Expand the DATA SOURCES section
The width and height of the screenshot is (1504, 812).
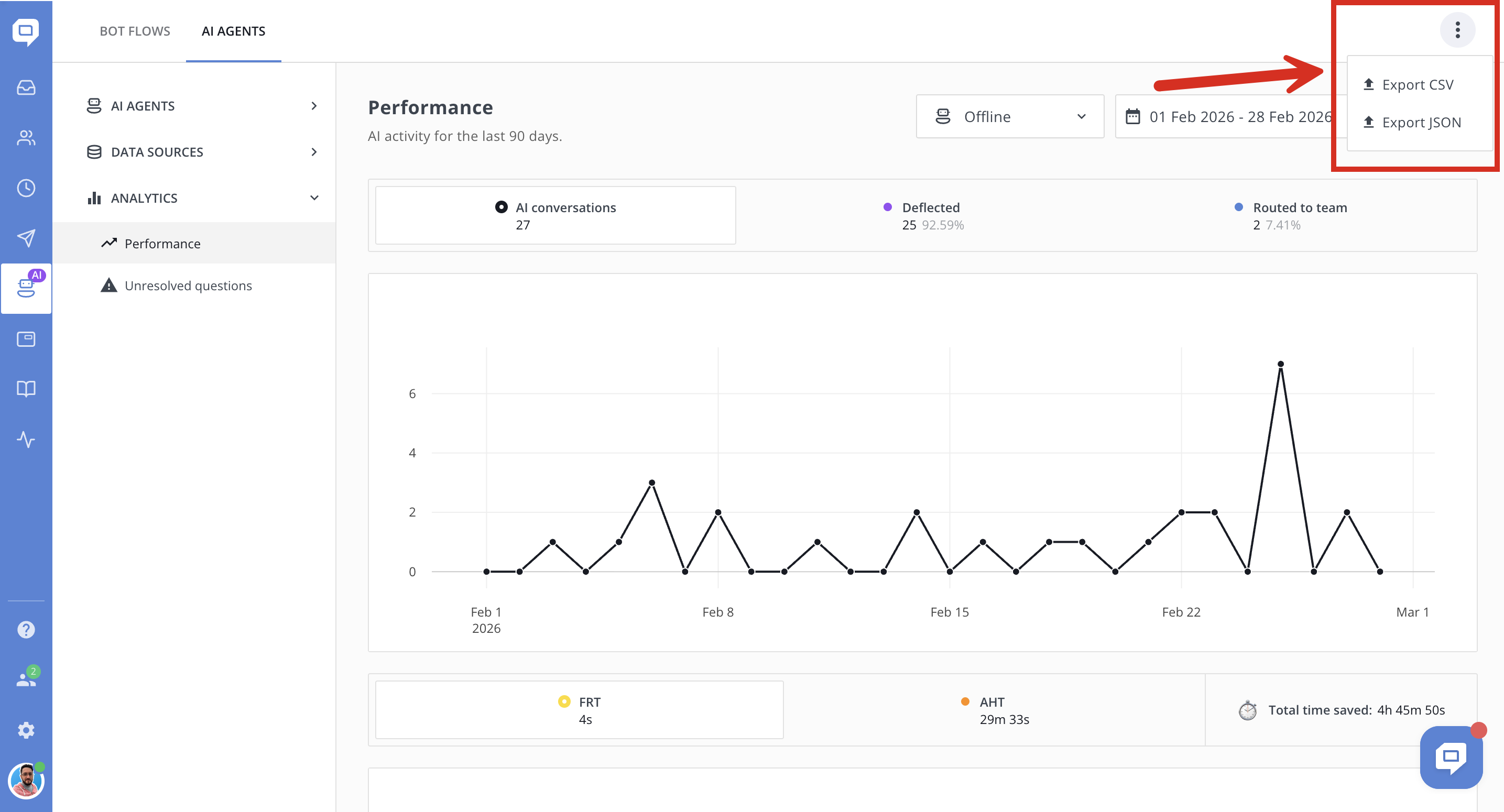tap(201, 152)
